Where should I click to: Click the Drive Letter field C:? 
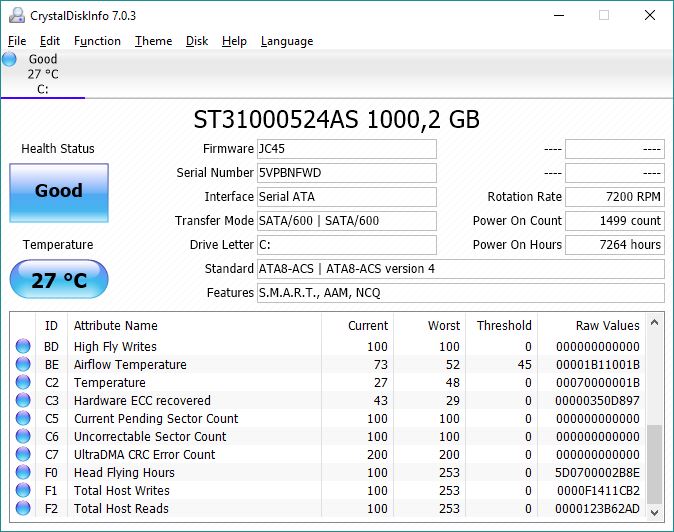click(347, 245)
